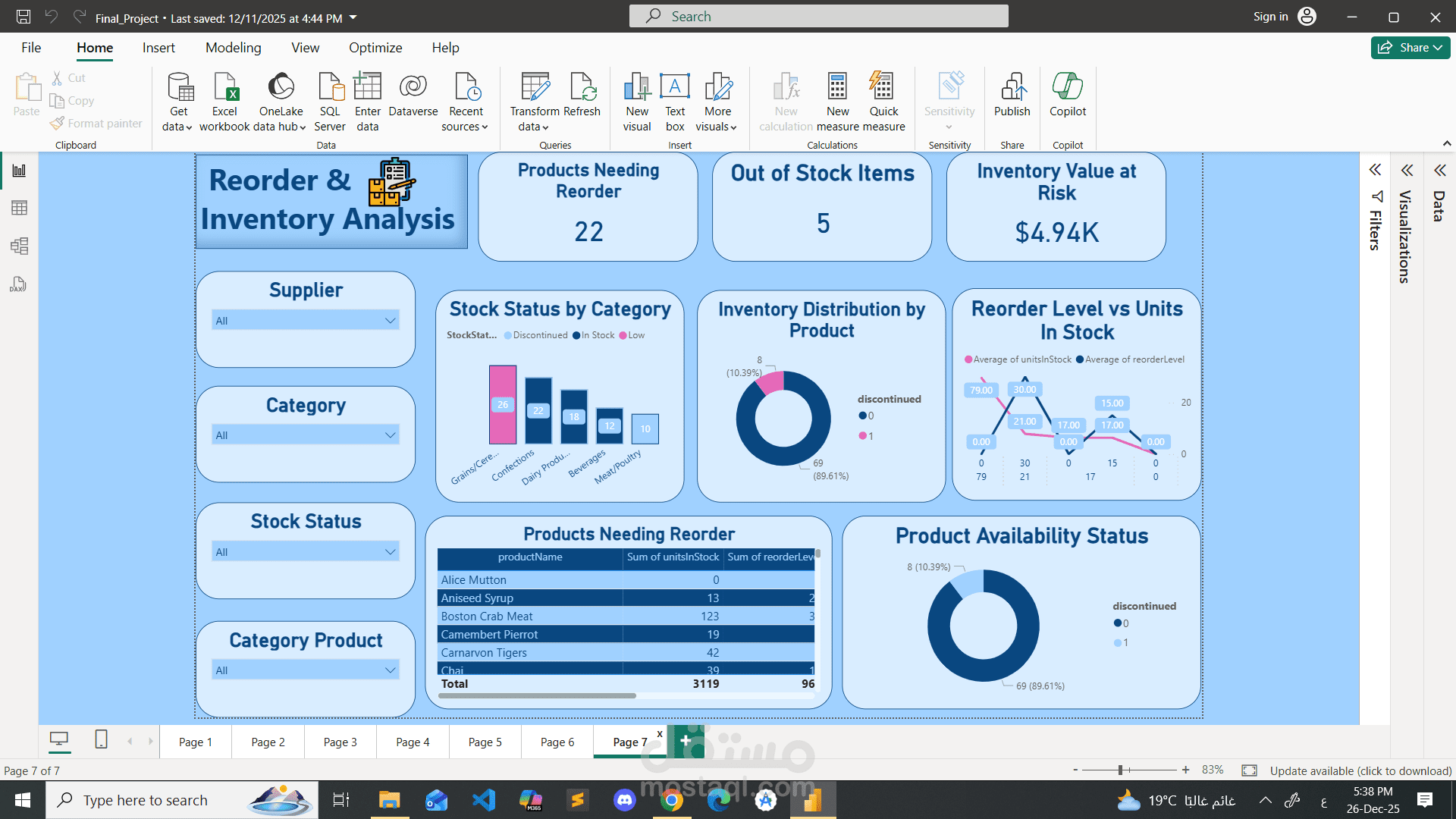The width and height of the screenshot is (1456, 819).
Task: Click the Share button
Action: (1410, 48)
